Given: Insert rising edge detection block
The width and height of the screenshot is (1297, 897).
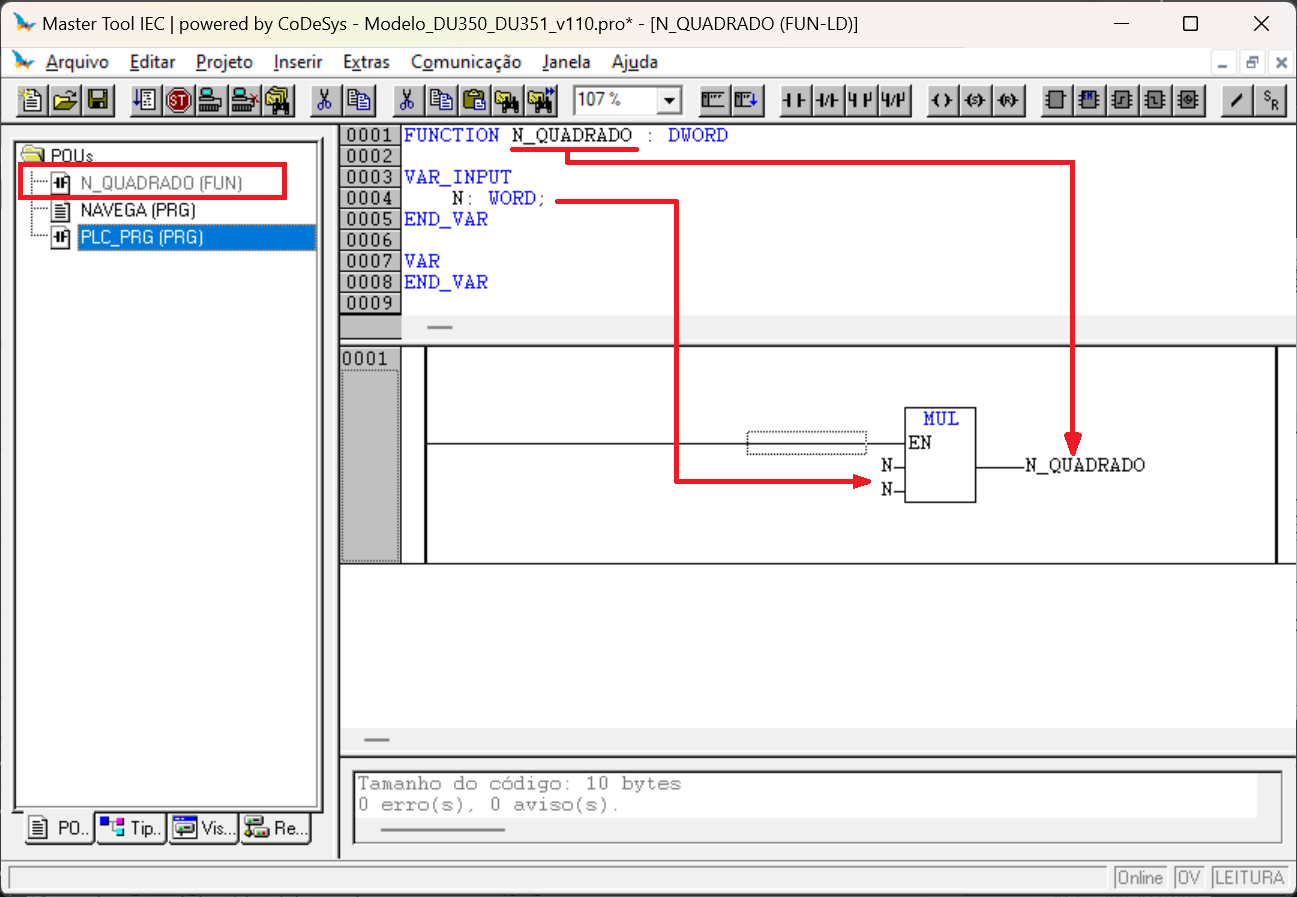Looking at the screenshot, I should [1122, 100].
